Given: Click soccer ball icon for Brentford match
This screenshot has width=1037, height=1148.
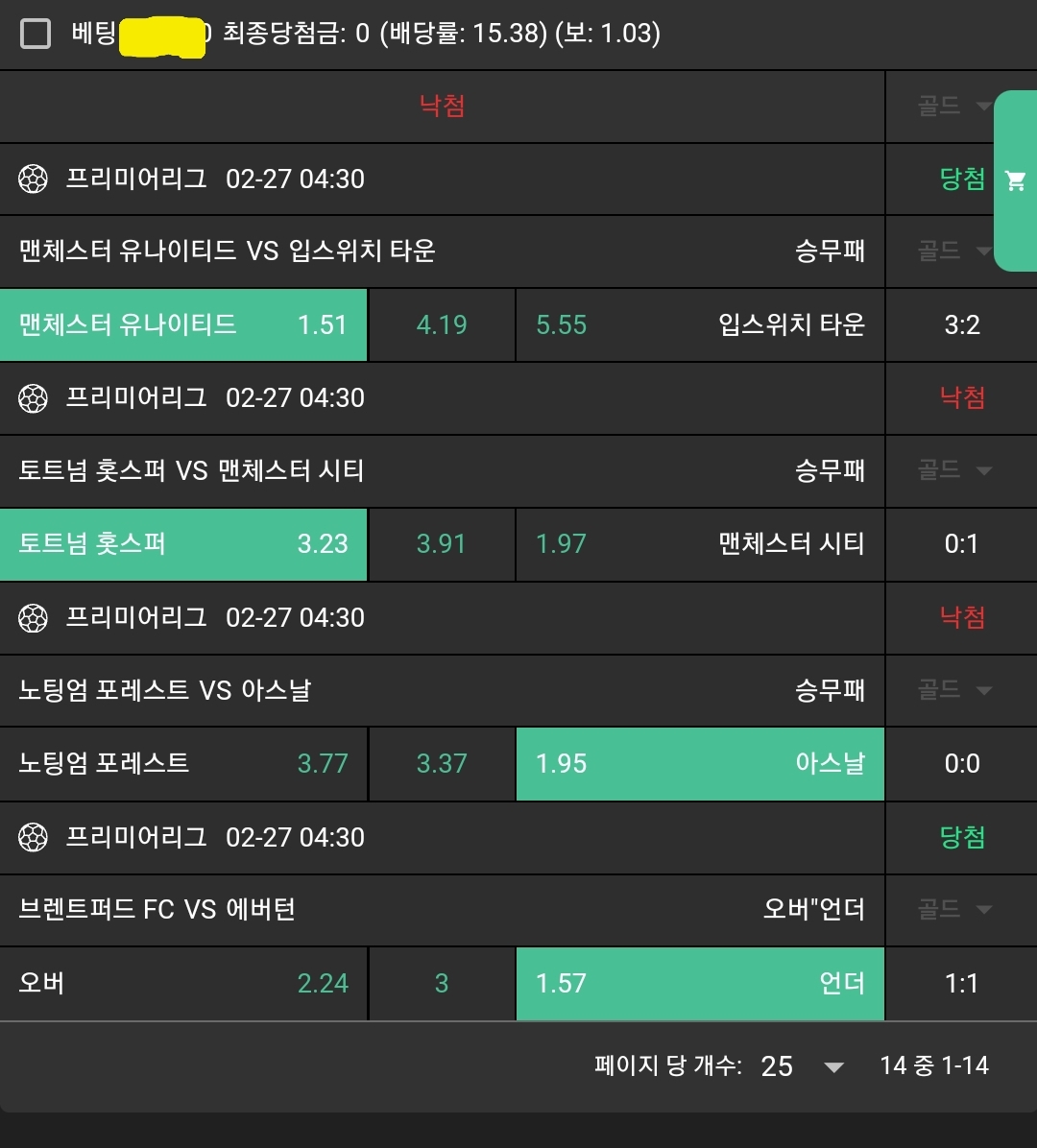Looking at the screenshot, I should 34,838.
